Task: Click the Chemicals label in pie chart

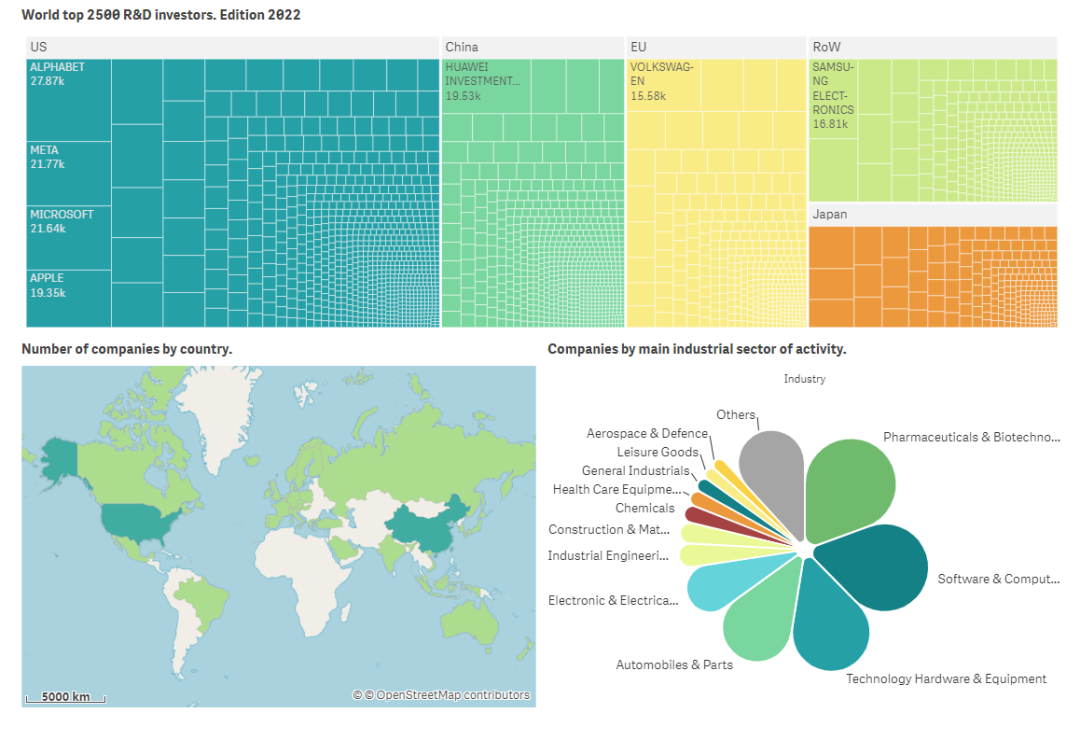Action: tap(645, 508)
